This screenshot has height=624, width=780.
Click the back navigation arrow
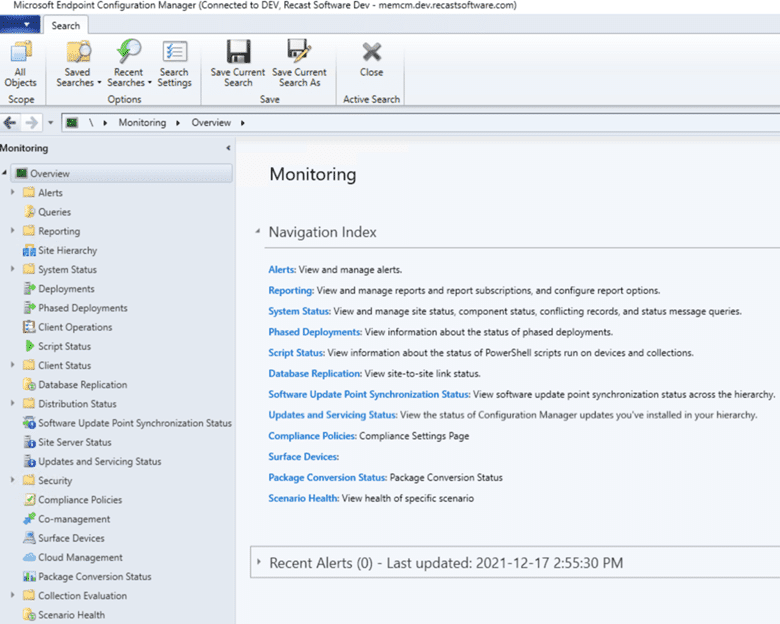click(x=10, y=123)
